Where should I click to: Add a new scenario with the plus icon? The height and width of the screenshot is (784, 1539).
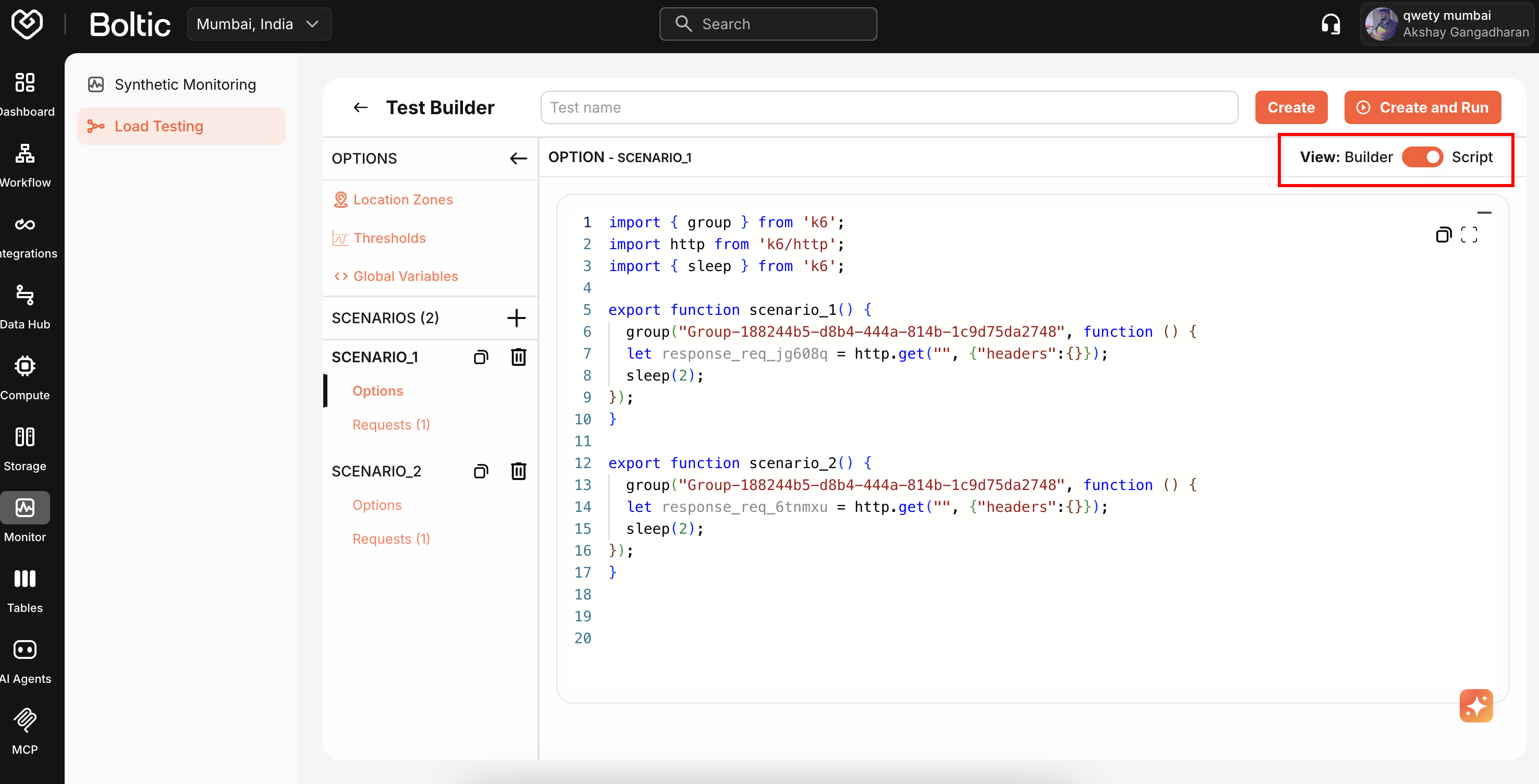516,318
